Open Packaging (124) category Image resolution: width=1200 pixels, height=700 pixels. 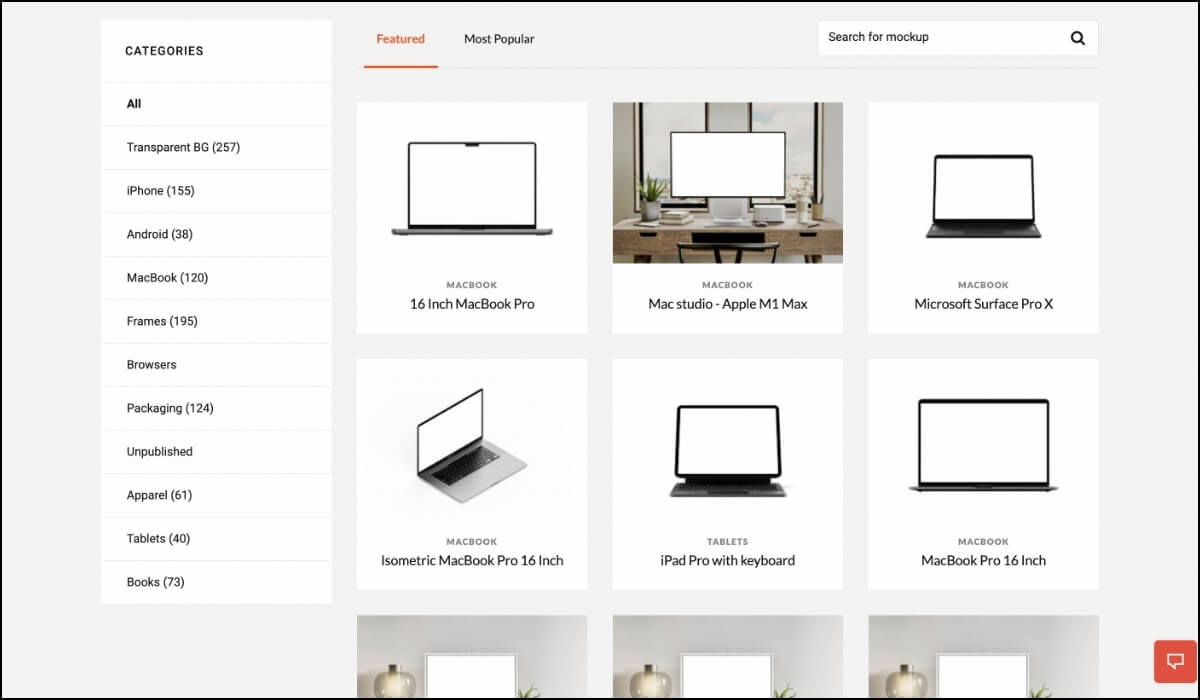tap(216, 408)
